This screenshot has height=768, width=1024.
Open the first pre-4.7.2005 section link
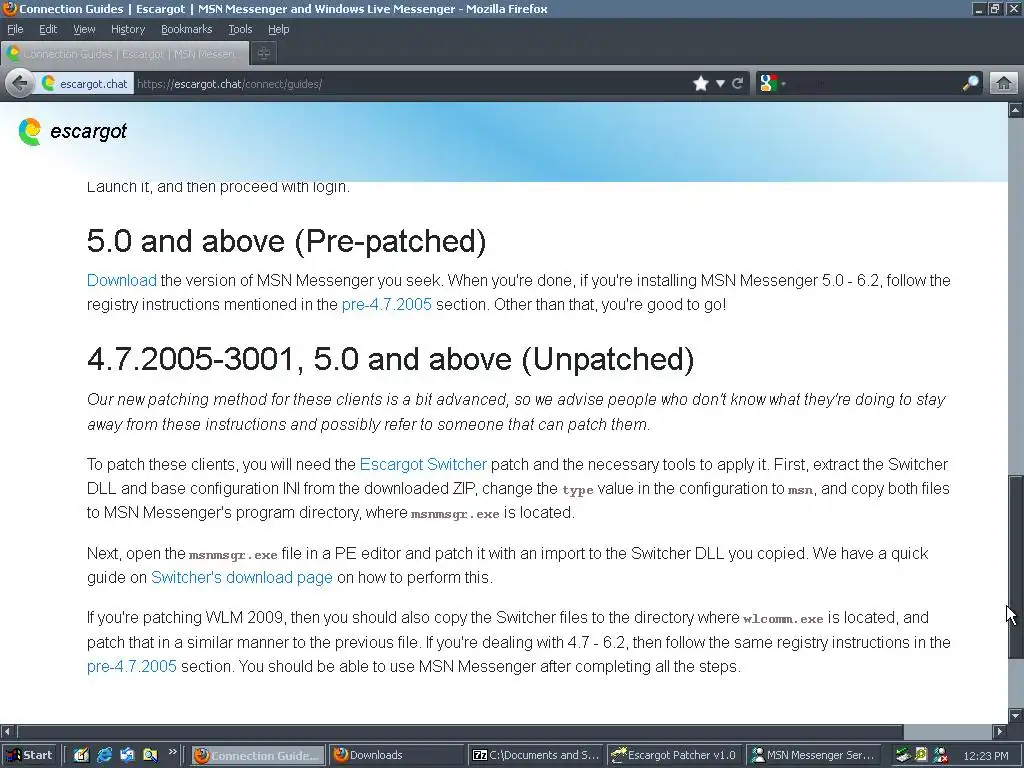click(x=387, y=304)
